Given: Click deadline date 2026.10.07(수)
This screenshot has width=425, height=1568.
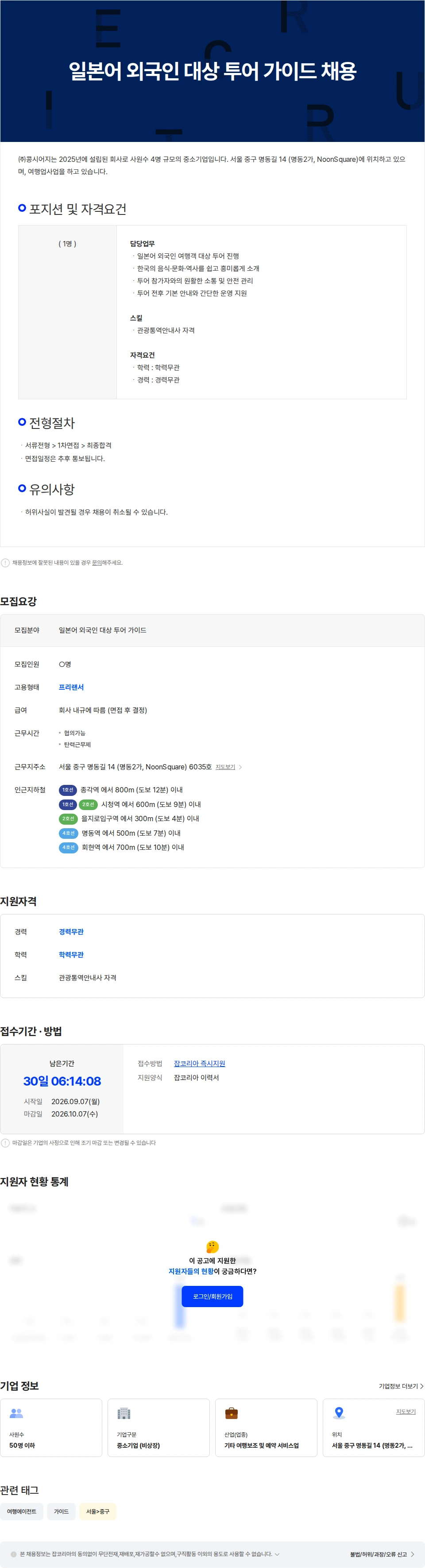Looking at the screenshot, I should pyautogui.click(x=74, y=1114).
